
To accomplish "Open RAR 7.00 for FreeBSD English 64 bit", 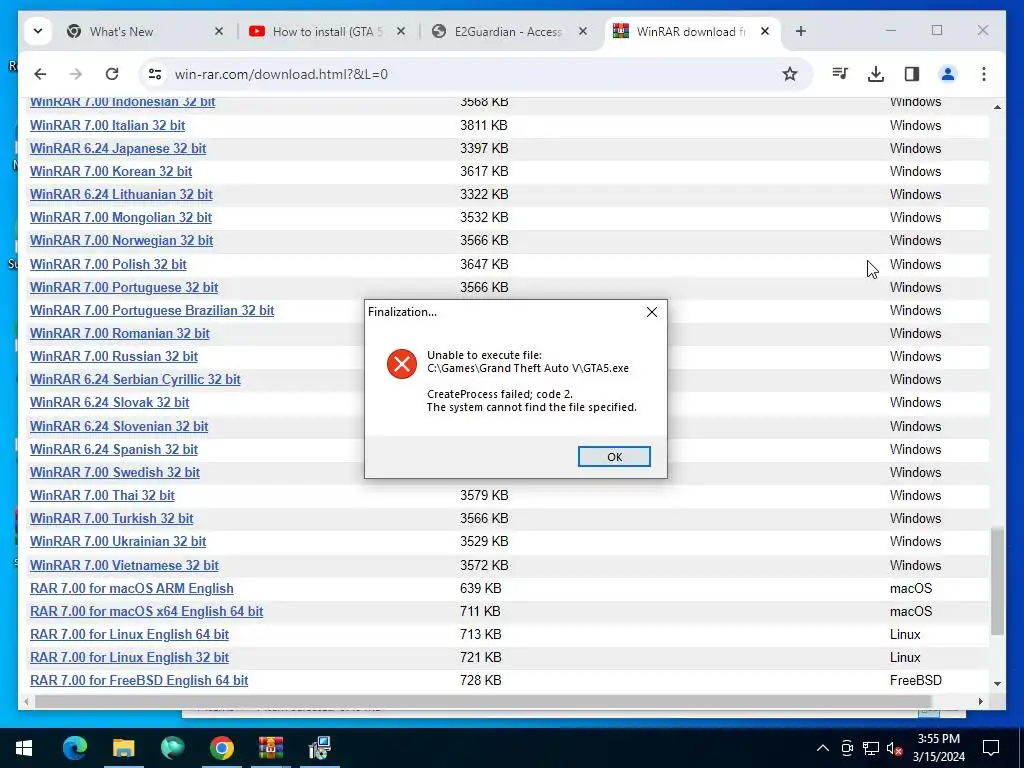I will tap(139, 680).
